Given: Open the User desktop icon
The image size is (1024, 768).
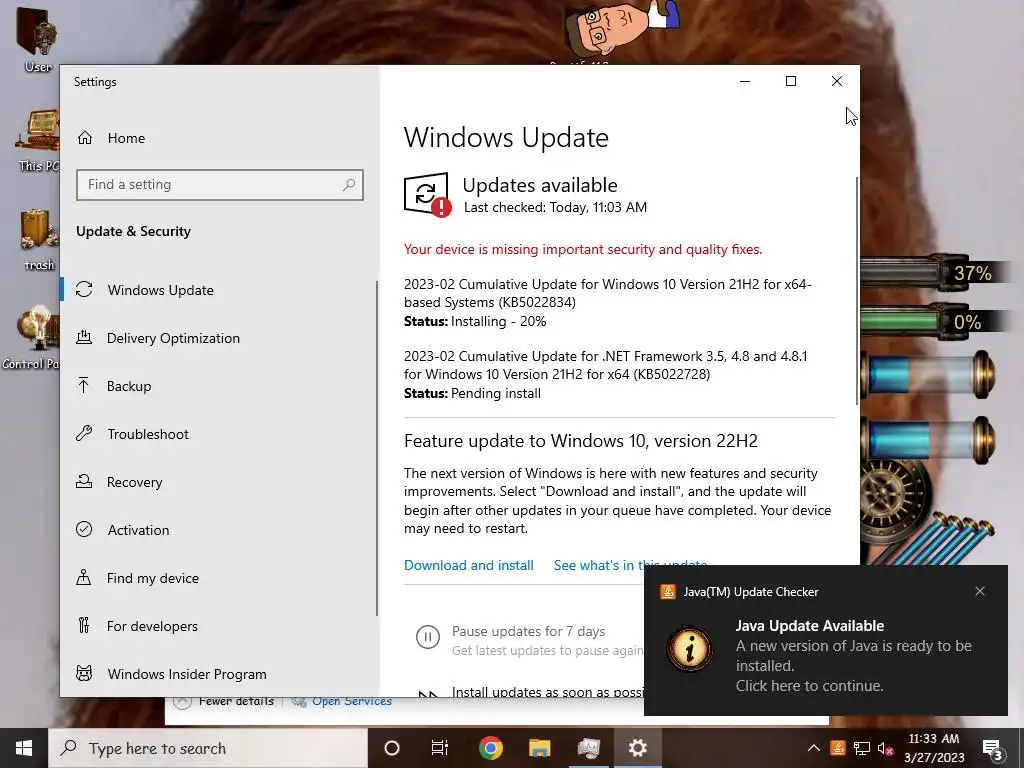Looking at the screenshot, I should point(37,39).
